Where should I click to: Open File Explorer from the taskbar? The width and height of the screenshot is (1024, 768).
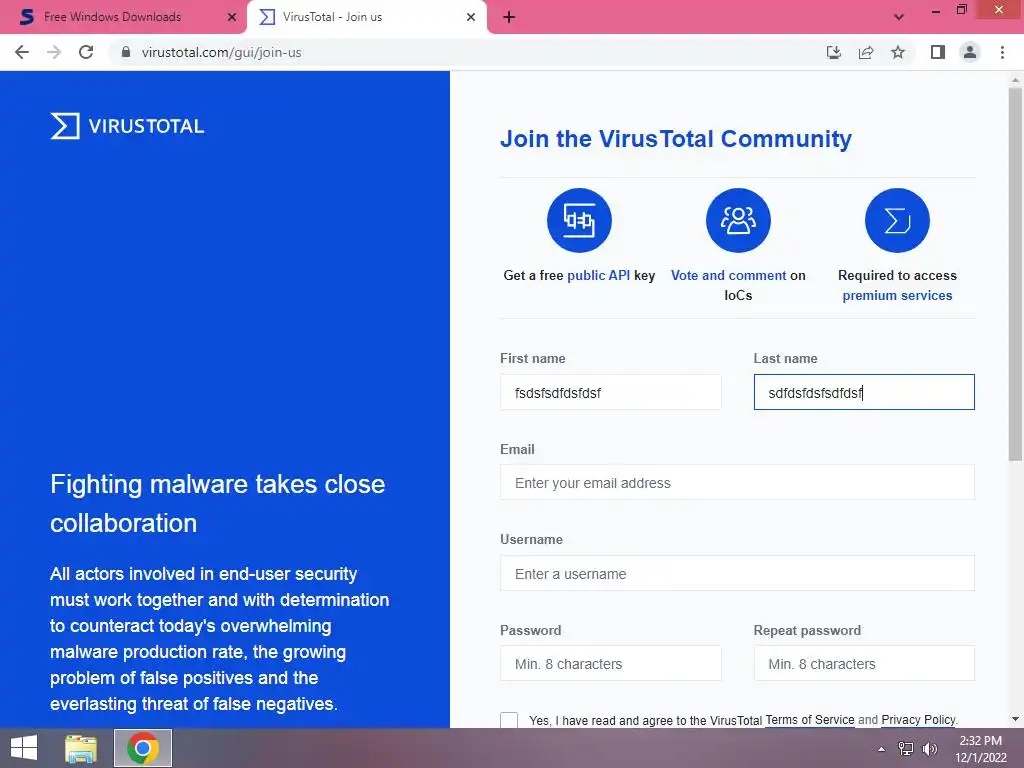point(81,748)
